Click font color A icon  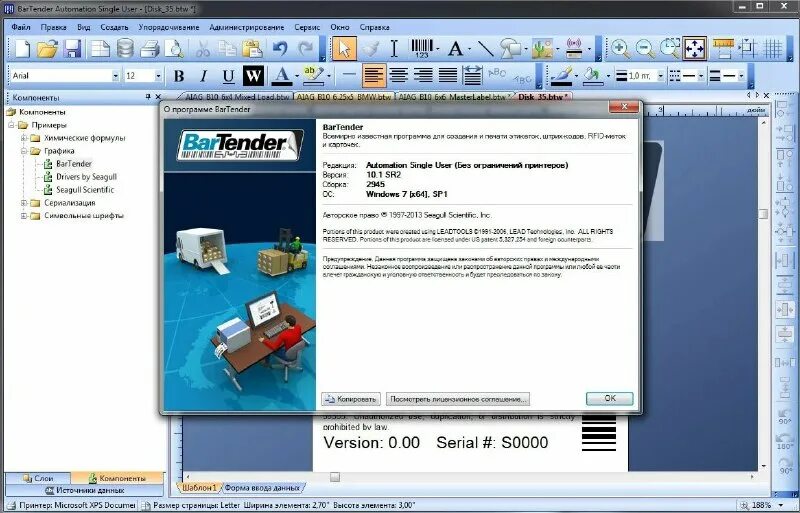pyautogui.click(x=281, y=76)
